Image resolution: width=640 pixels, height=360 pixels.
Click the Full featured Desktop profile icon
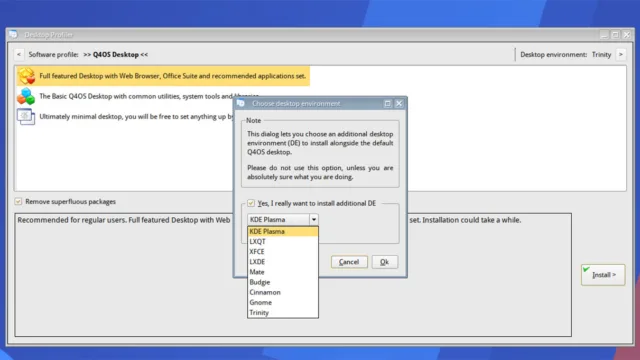pyautogui.click(x=26, y=76)
